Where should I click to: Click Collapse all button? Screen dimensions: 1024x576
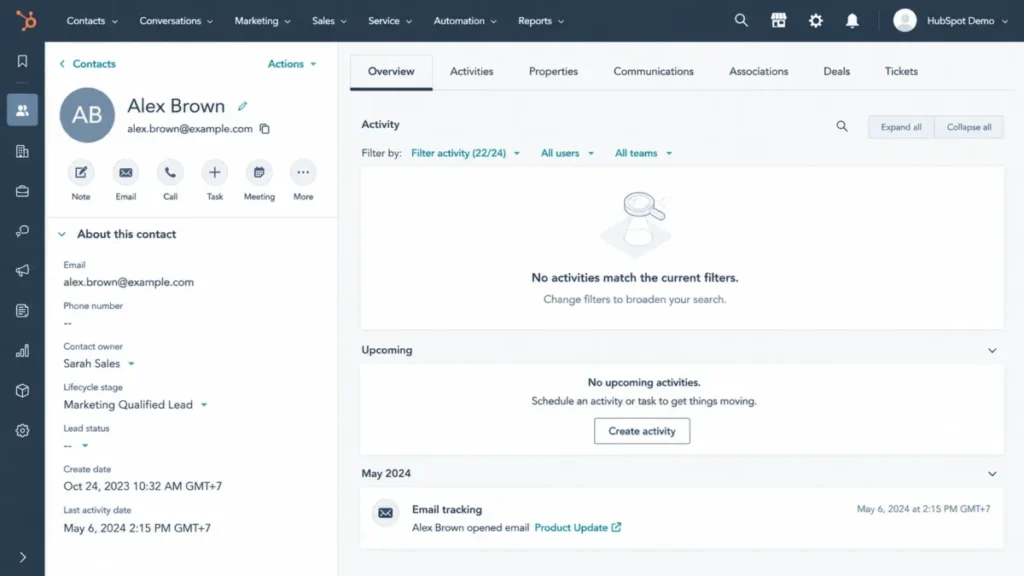click(x=969, y=127)
